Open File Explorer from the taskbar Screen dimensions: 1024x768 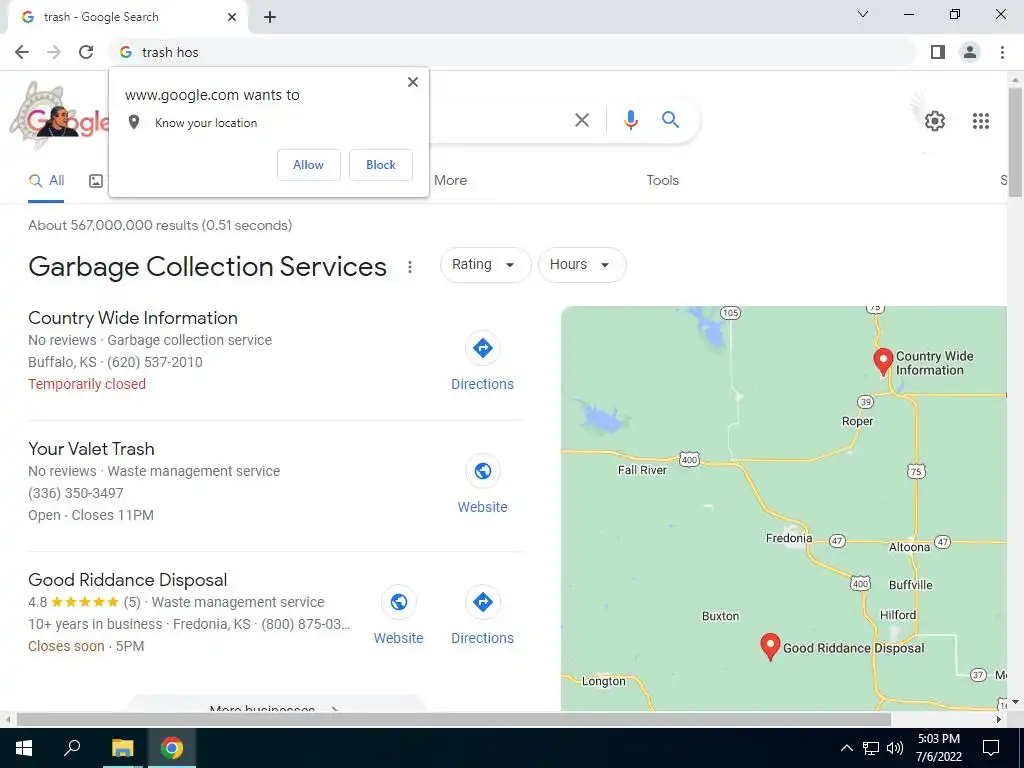(122, 748)
